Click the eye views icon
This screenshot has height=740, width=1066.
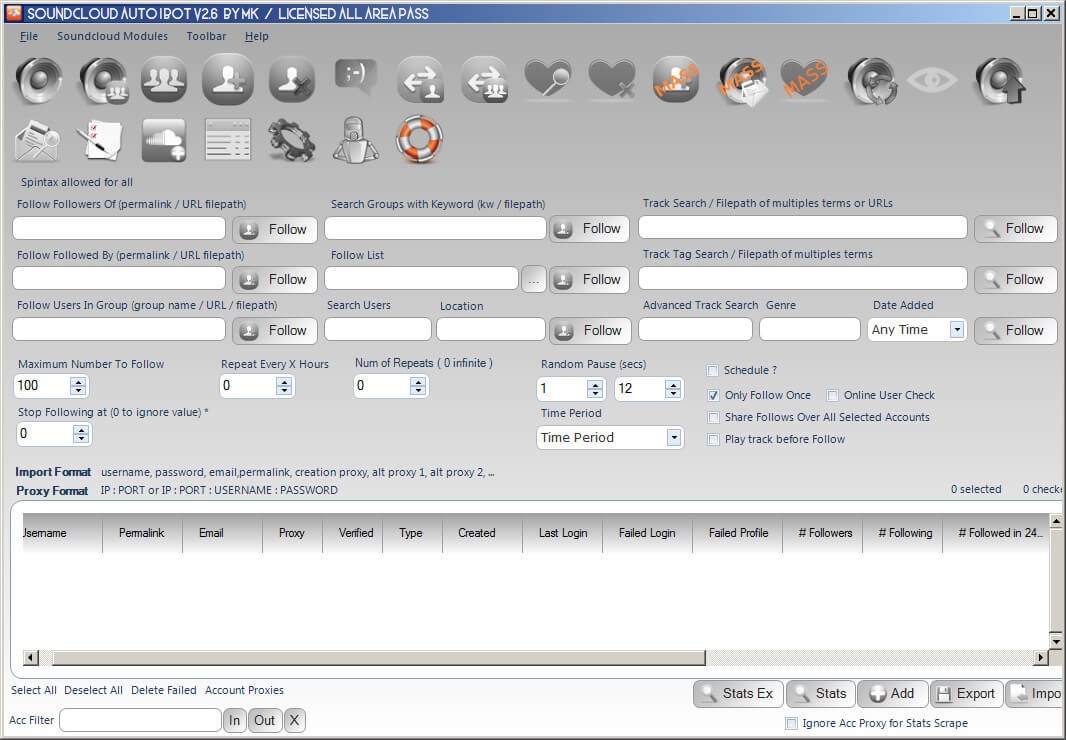(932, 80)
